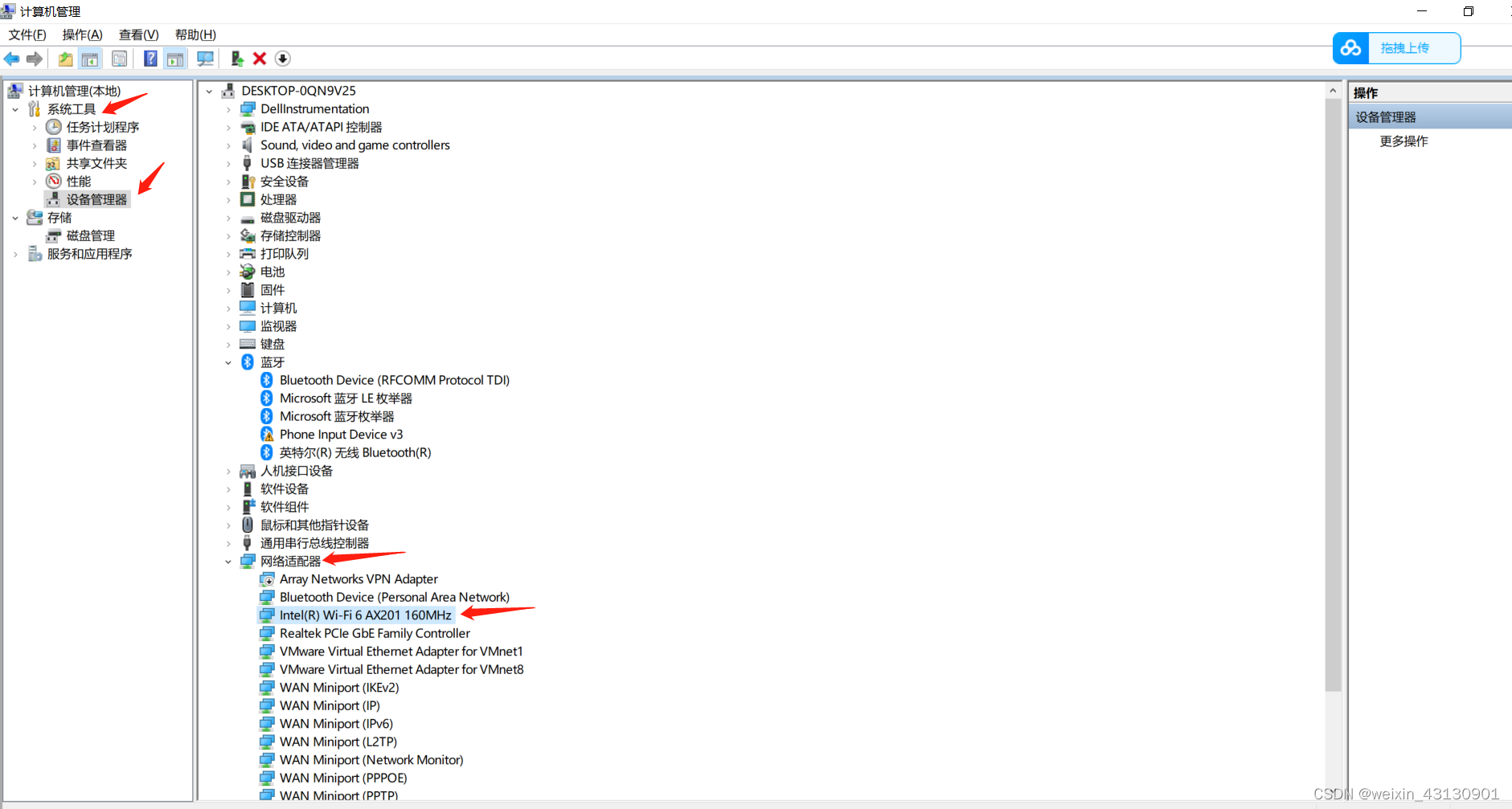Collapse the 蓝牙 Bluetooth category
Image resolution: width=1512 pixels, height=809 pixels.
(228, 362)
